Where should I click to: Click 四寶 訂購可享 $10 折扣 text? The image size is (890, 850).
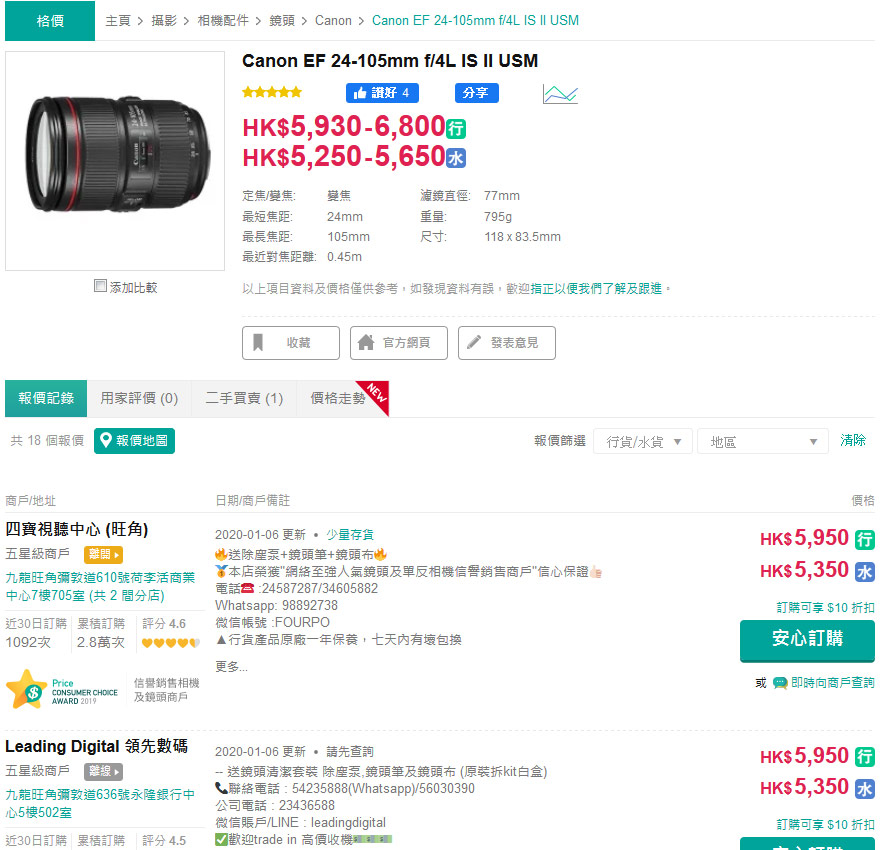tap(825, 608)
